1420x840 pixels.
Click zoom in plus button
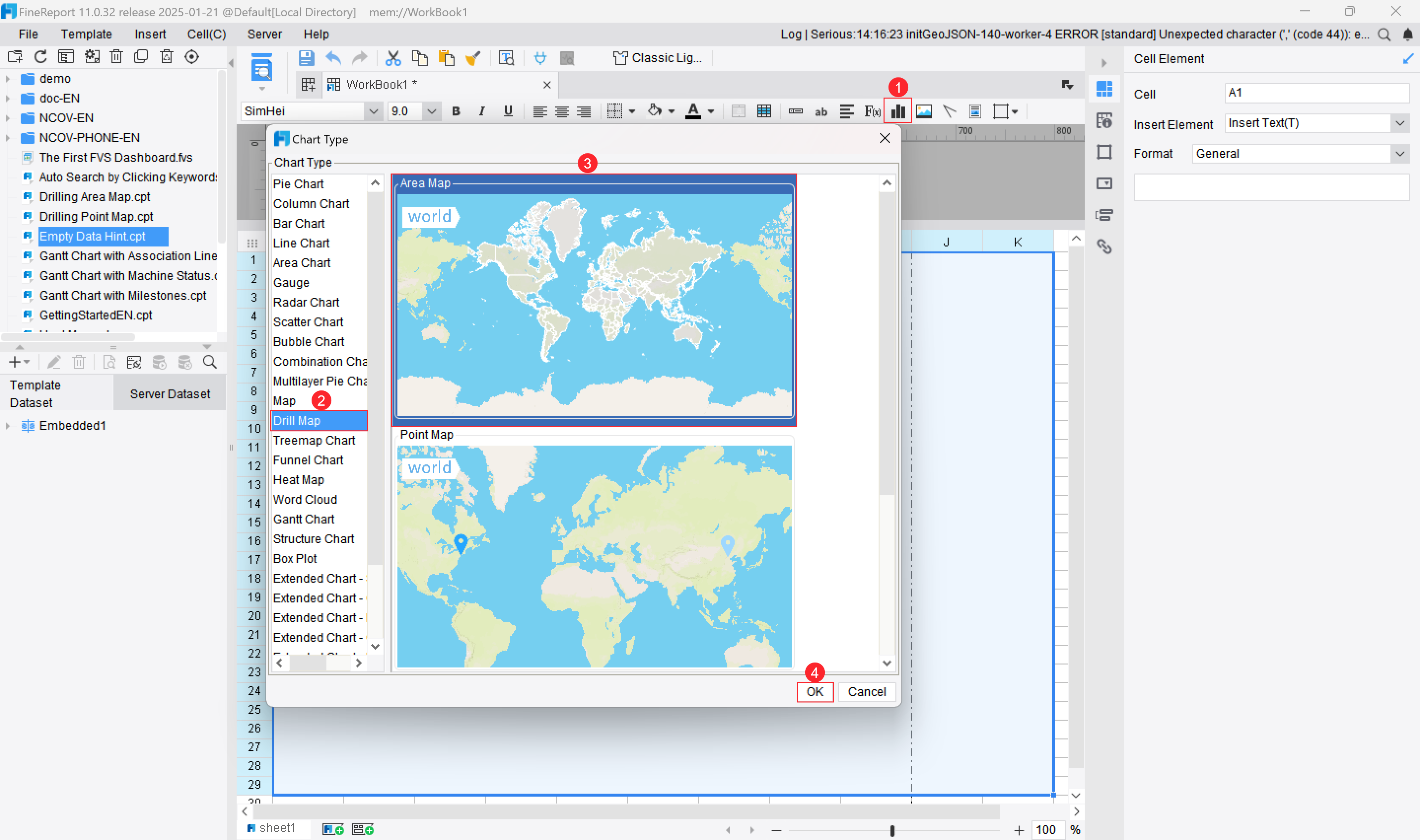(x=1019, y=830)
